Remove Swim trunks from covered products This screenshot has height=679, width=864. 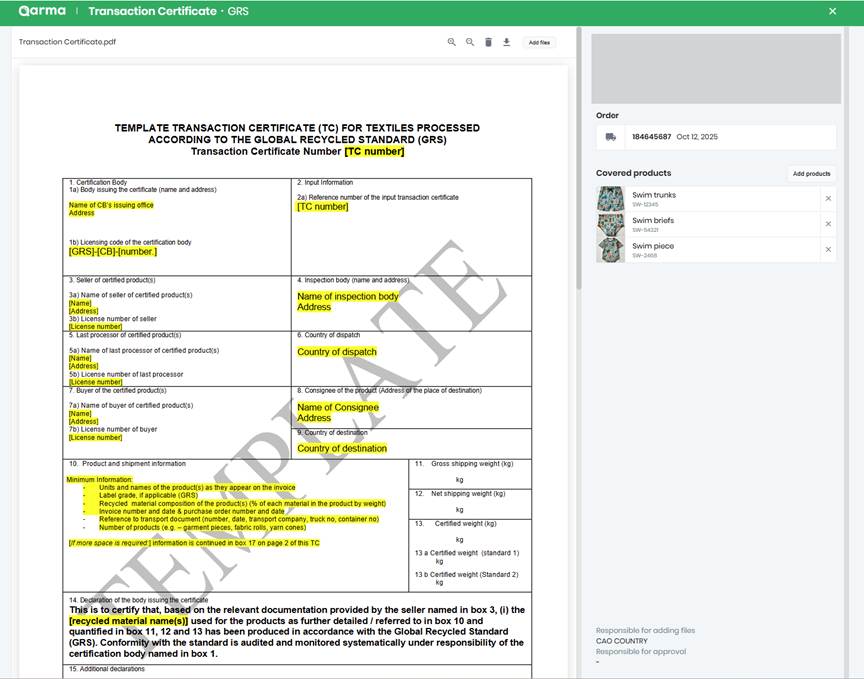pyautogui.click(x=828, y=198)
